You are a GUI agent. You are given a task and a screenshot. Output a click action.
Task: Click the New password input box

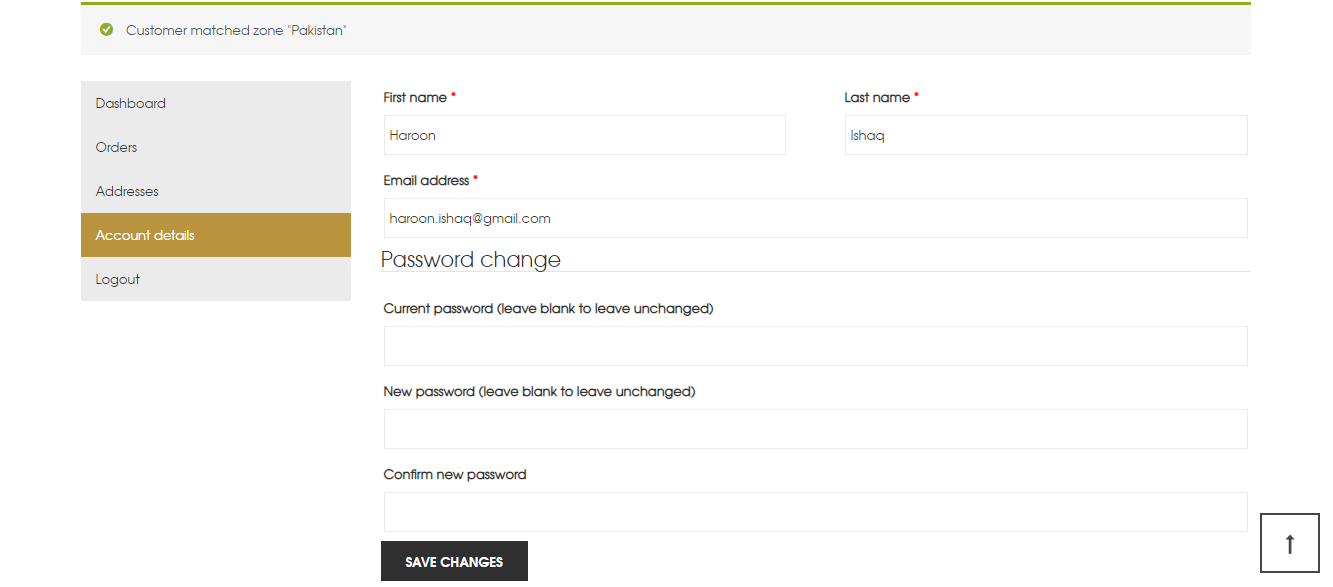click(815, 429)
